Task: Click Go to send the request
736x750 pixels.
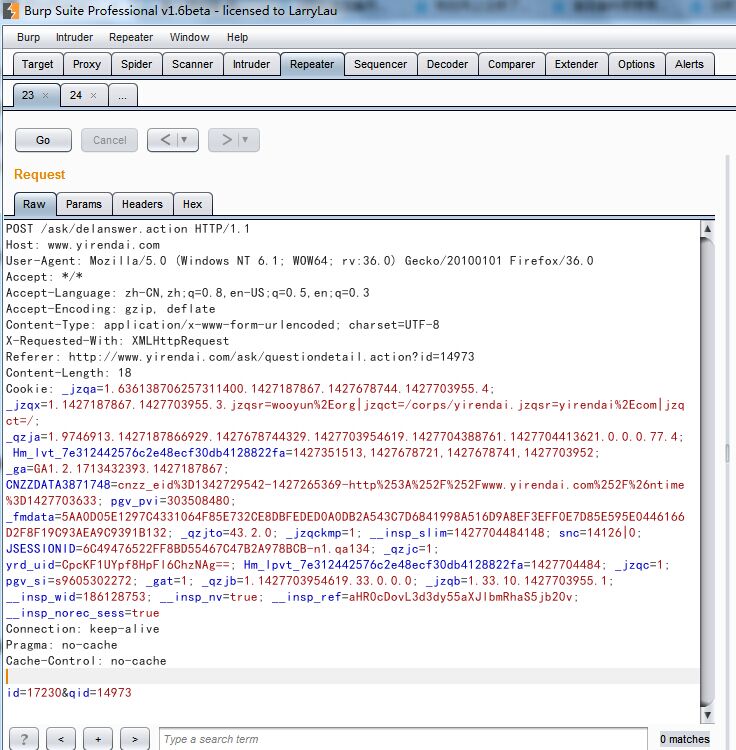Action: 43,140
